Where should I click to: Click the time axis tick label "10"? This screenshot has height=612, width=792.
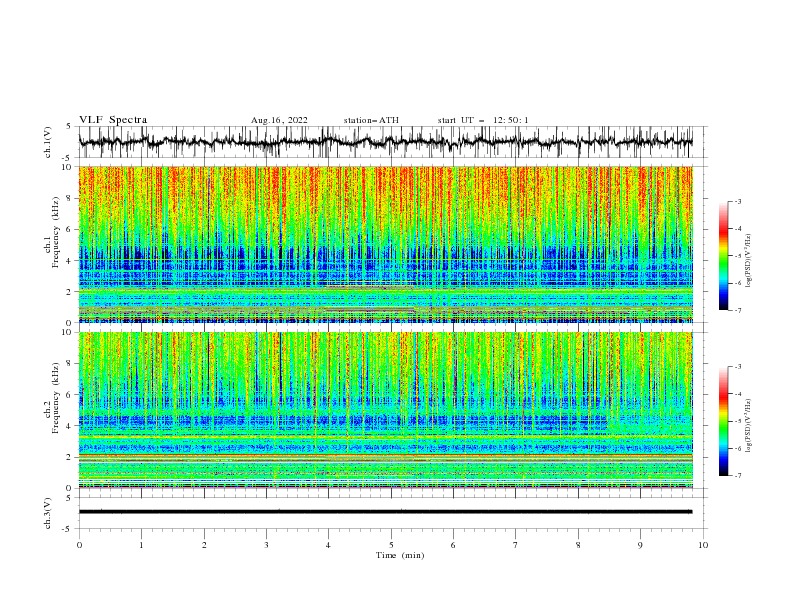tap(703, 545)
